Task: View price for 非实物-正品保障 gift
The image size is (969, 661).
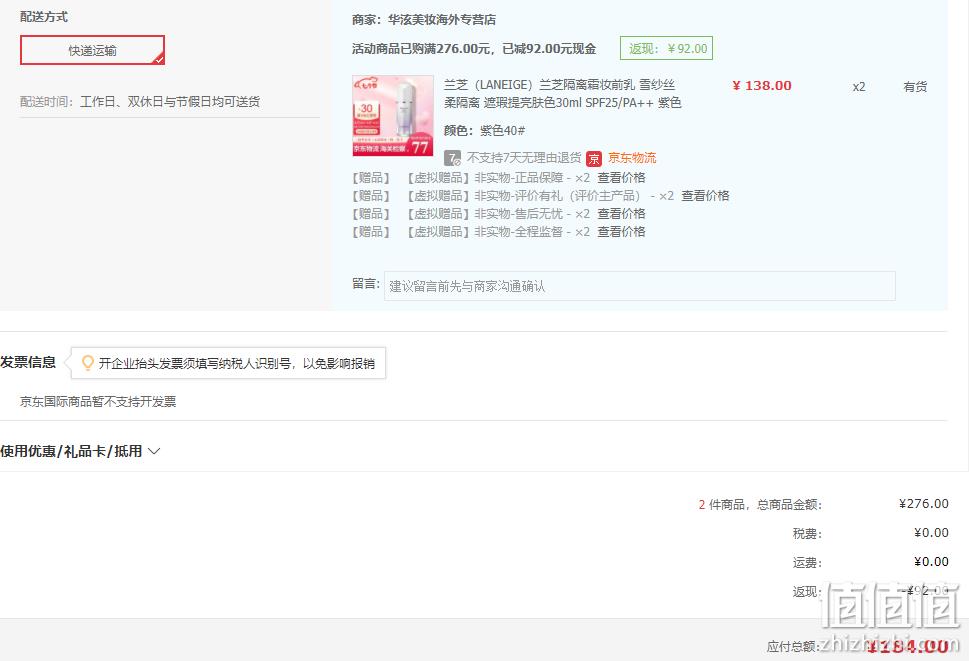Action: (621, 178)
